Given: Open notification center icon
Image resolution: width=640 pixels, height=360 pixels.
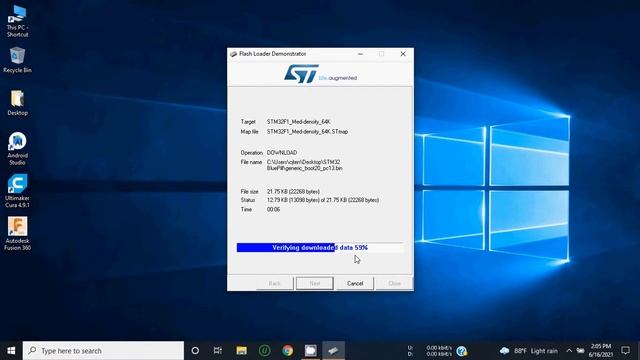Looking at the screenshot, I should click(x=625, y=351).
